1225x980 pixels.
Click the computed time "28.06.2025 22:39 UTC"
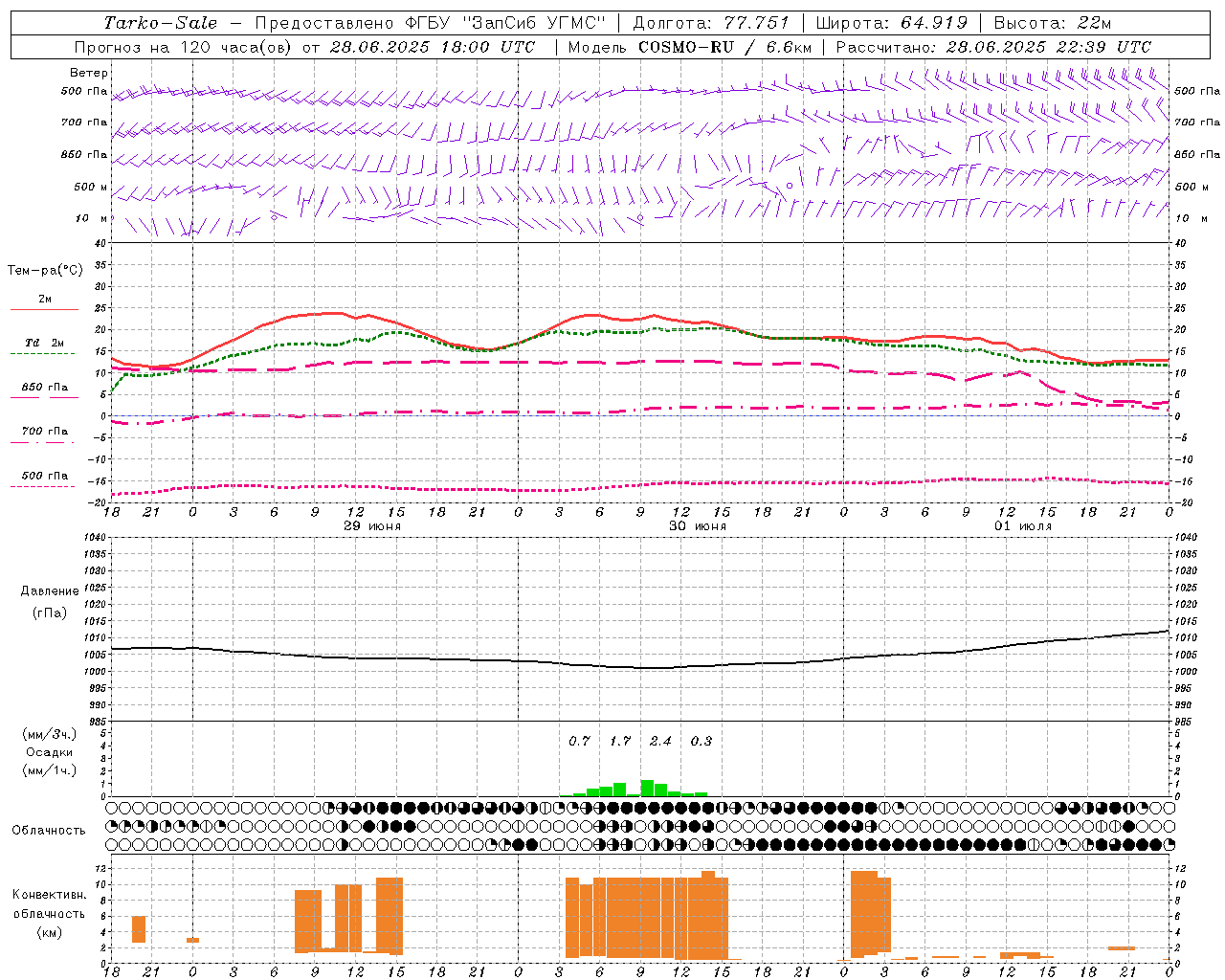[1048, 46]
